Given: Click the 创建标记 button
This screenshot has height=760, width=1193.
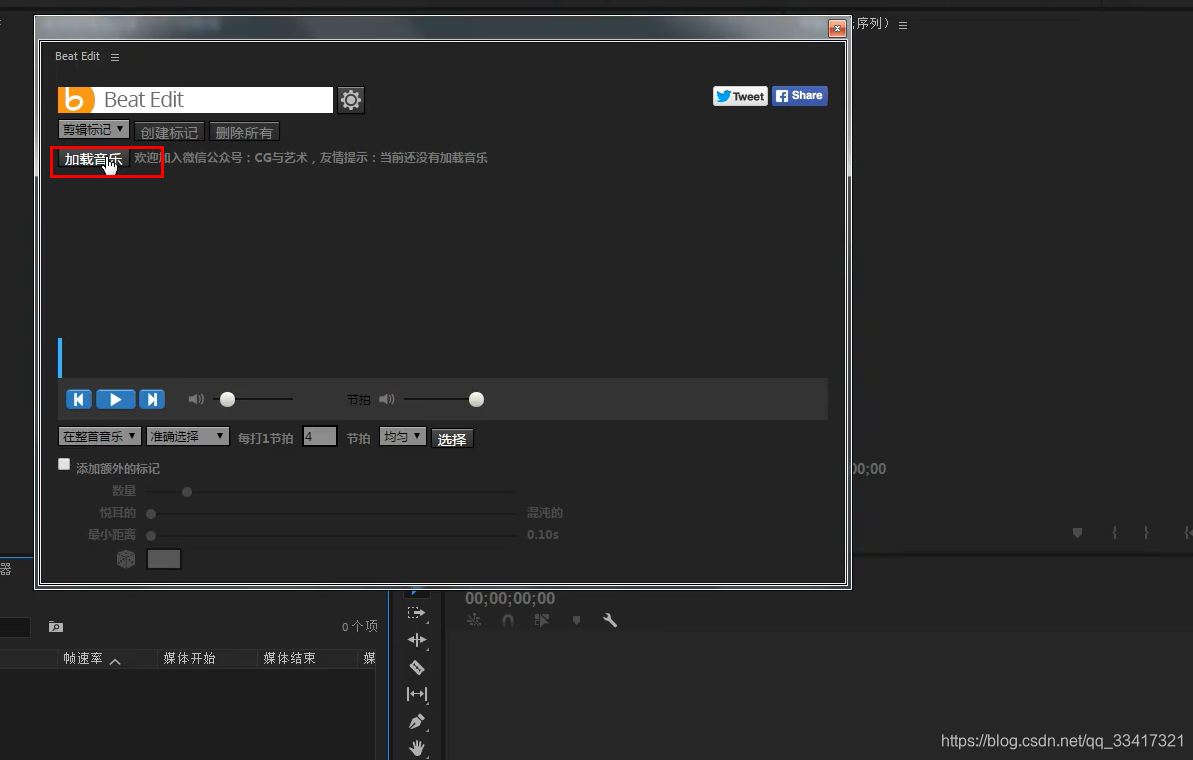Looking at the screenshot, I should pyautogui.click(x=169, y=132).
